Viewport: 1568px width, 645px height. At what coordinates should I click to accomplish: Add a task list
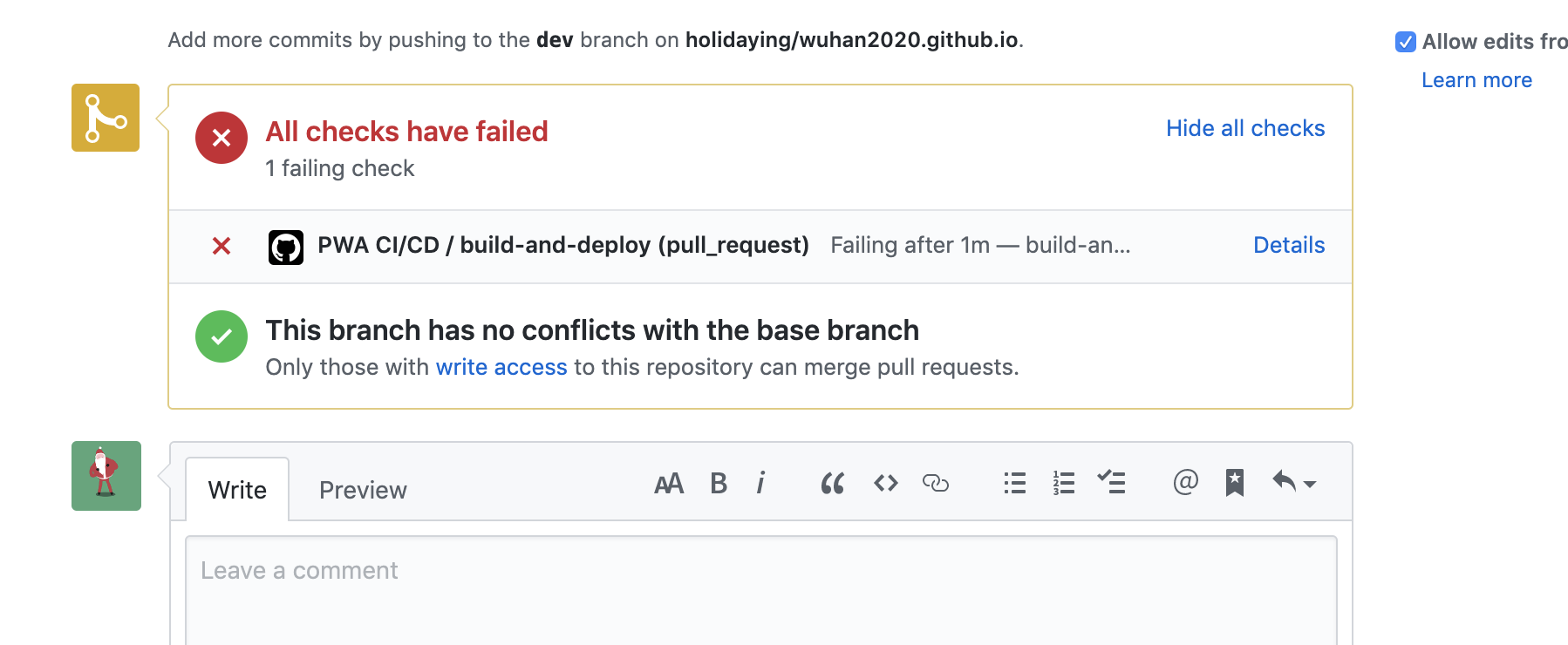pyautogui.click(x=1112, y=483)
